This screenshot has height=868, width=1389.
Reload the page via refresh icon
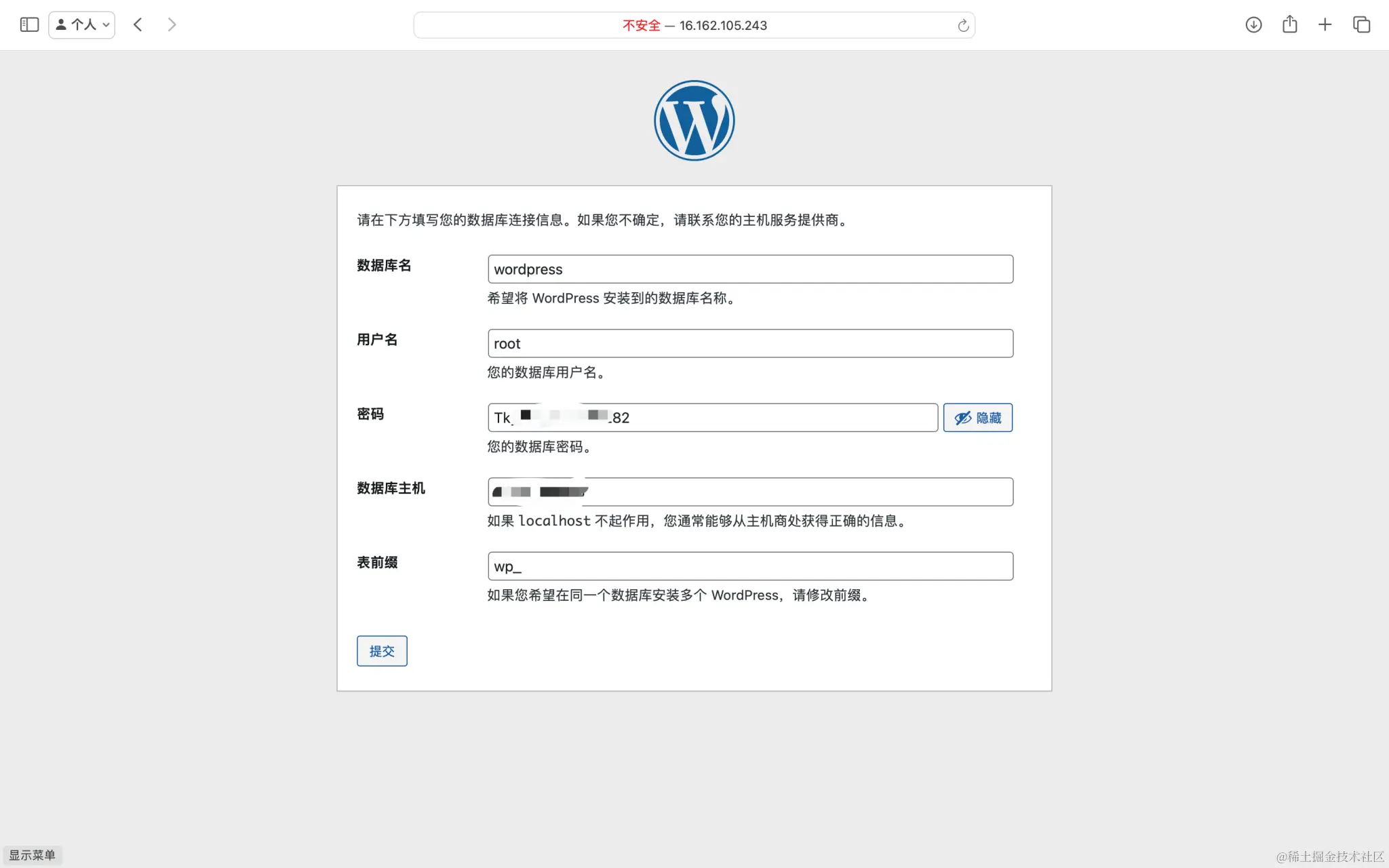pos(962,26)
